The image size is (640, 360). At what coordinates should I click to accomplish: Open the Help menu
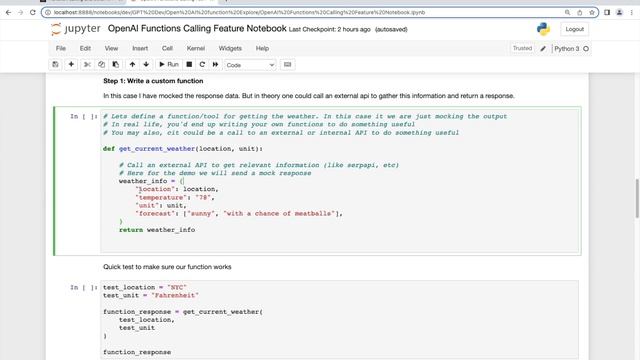coord(262,48)
